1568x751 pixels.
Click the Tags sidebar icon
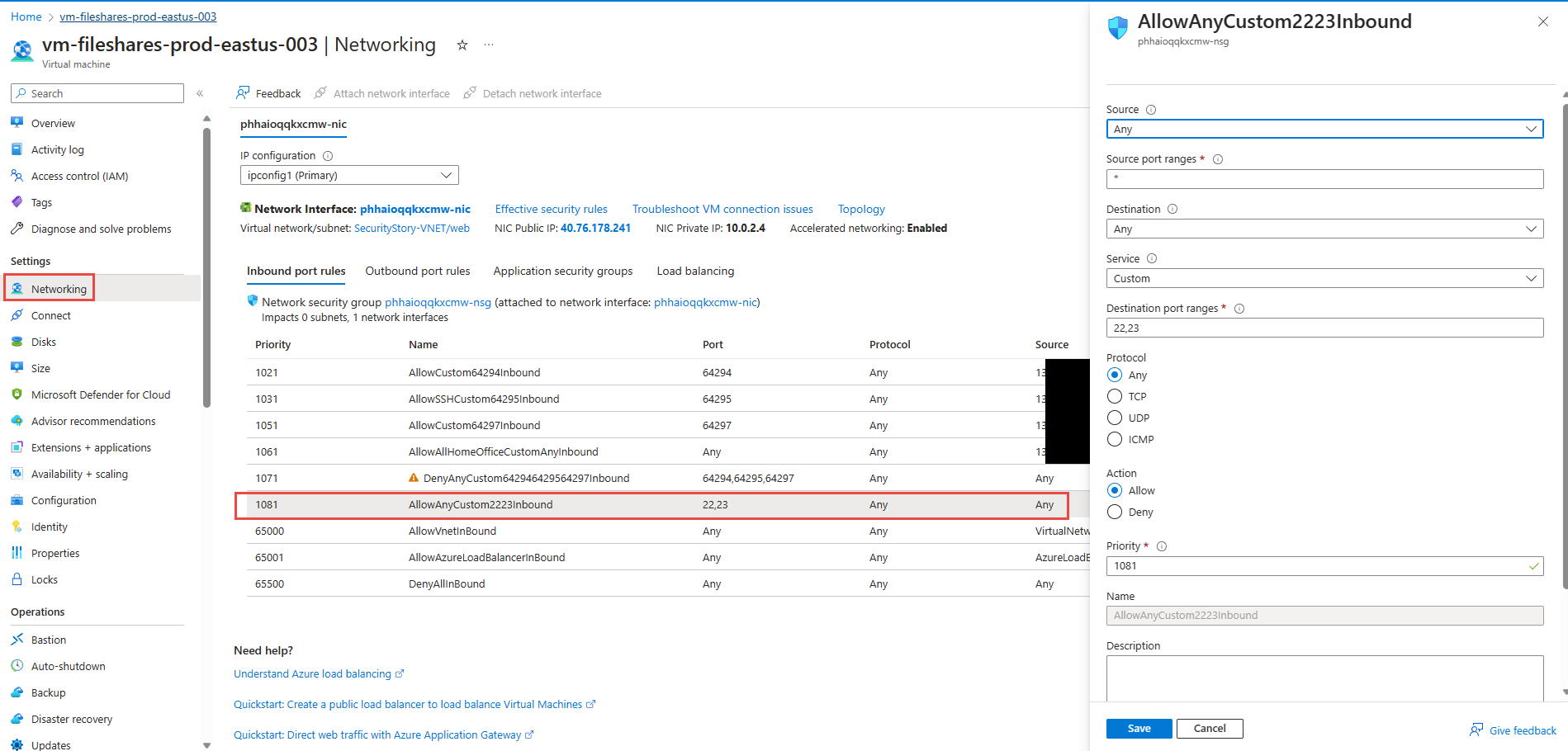tap(17, 202)
